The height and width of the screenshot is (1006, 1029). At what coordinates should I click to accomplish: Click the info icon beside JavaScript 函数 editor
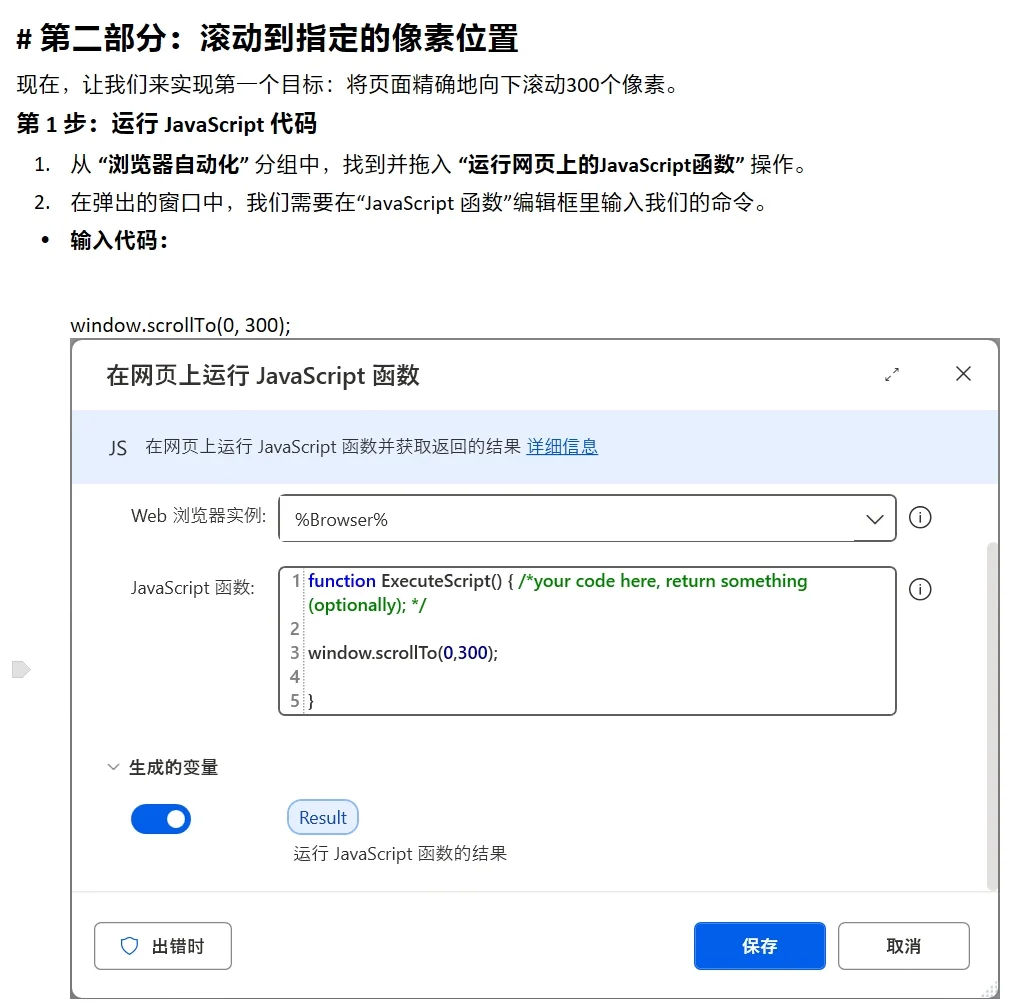pos(919,589)
